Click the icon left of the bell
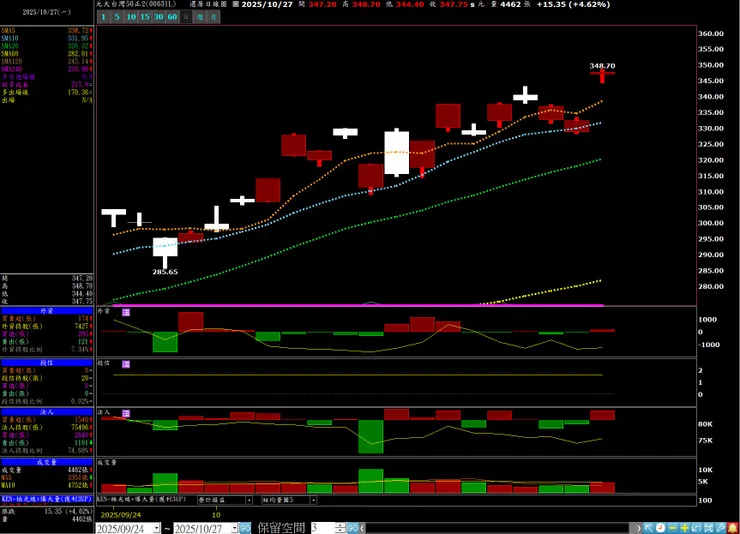Image resolution: width=740 pixels, height=534 pixels. (x=721, y=528)
